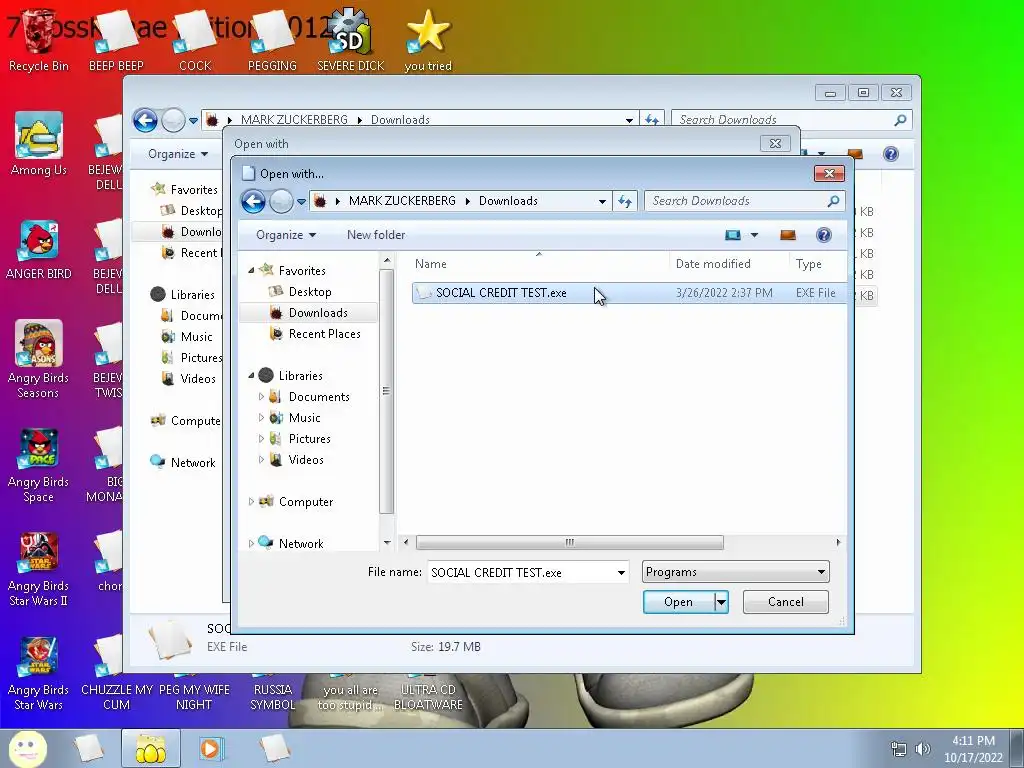This screenshot has height=768, width=1024.
Task: Click the Open button's split arrow
Action: point(721,602)
